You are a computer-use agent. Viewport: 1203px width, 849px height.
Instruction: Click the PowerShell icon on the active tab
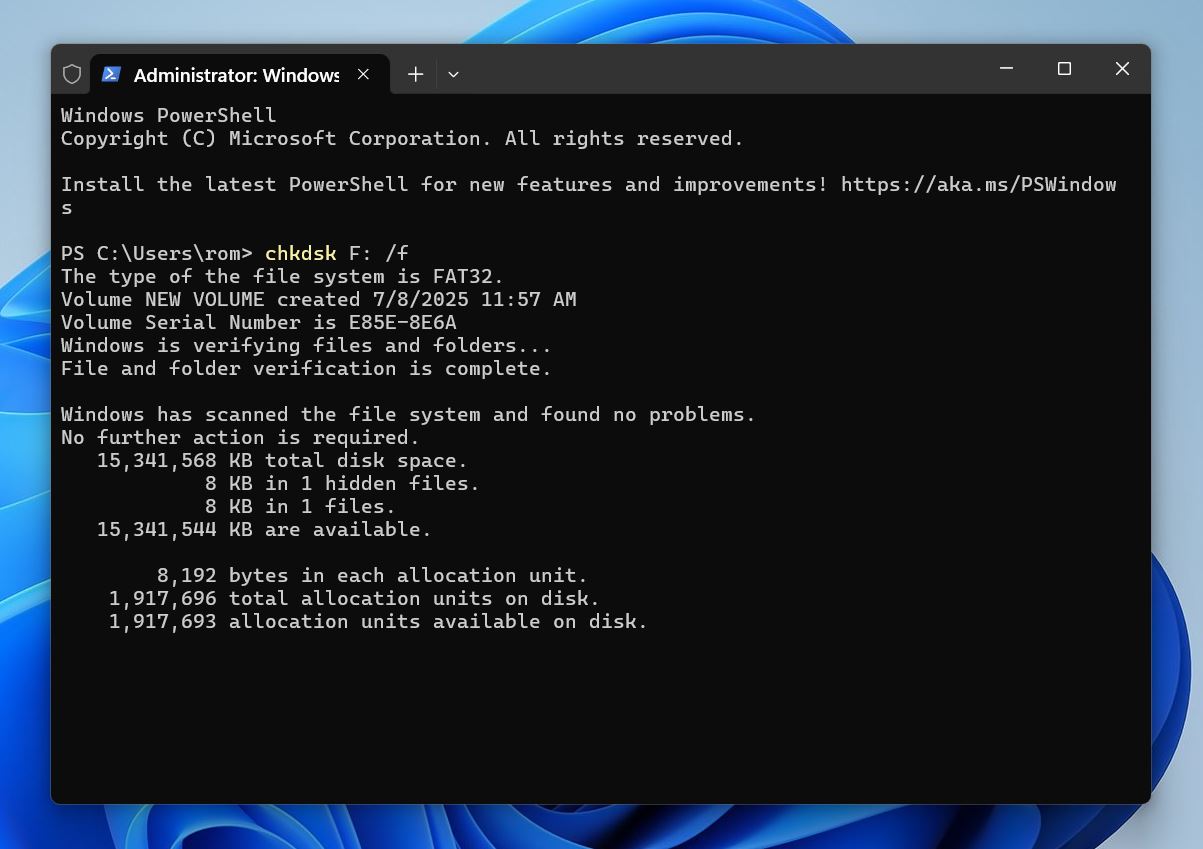pyautogui.click(x=110, y=74)
